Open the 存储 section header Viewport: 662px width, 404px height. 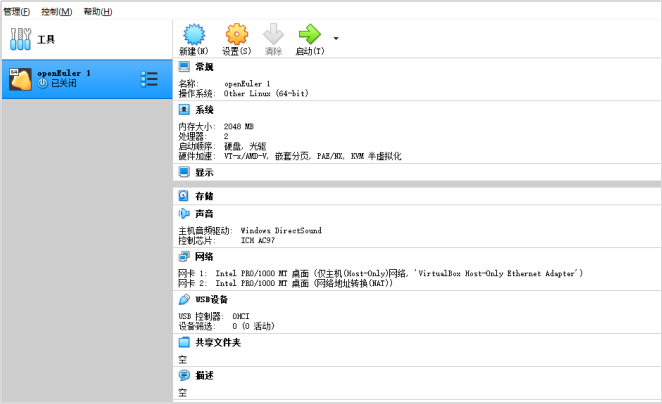204,196
